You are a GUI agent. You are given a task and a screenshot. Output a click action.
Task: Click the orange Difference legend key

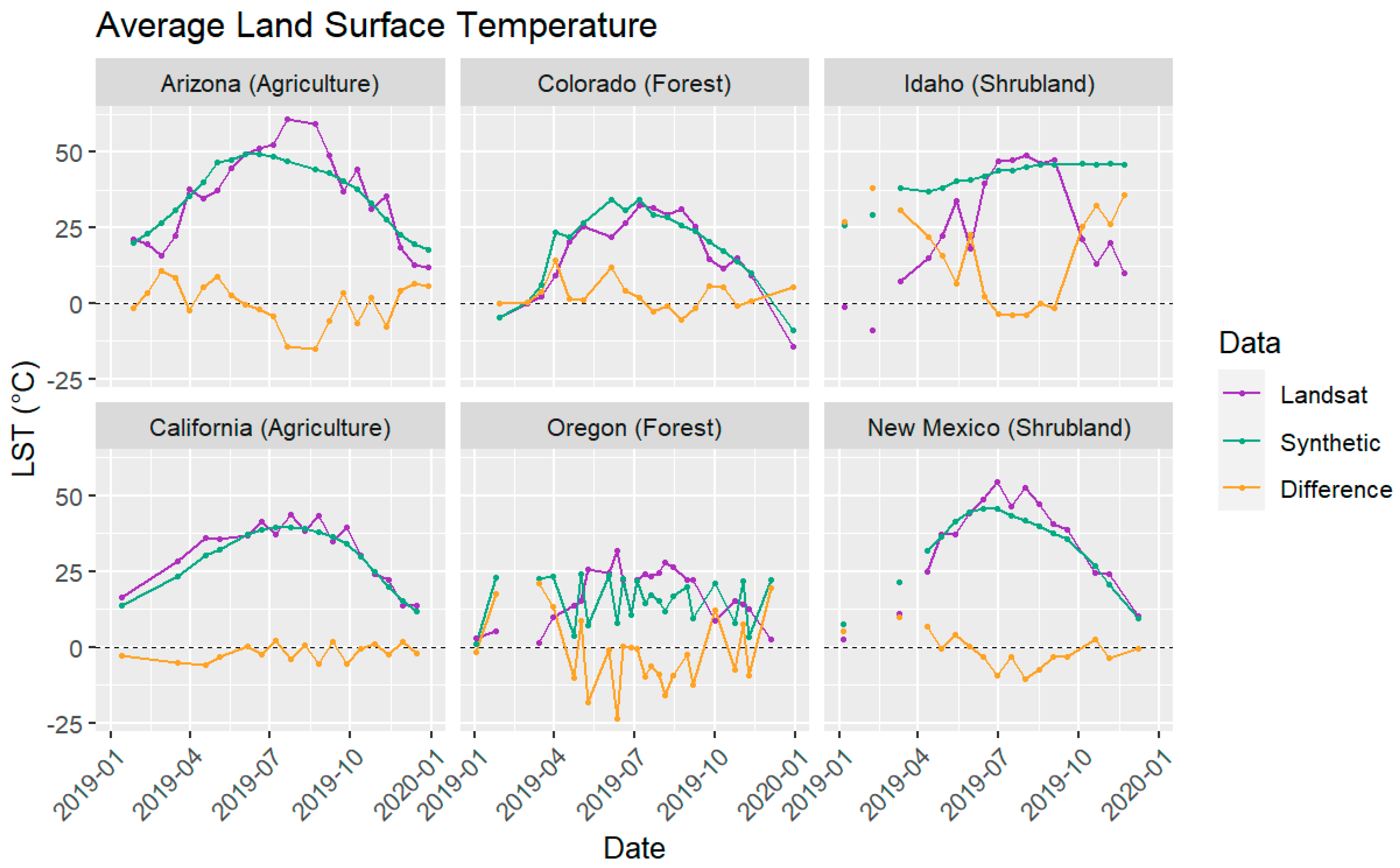coord(1241,488)
